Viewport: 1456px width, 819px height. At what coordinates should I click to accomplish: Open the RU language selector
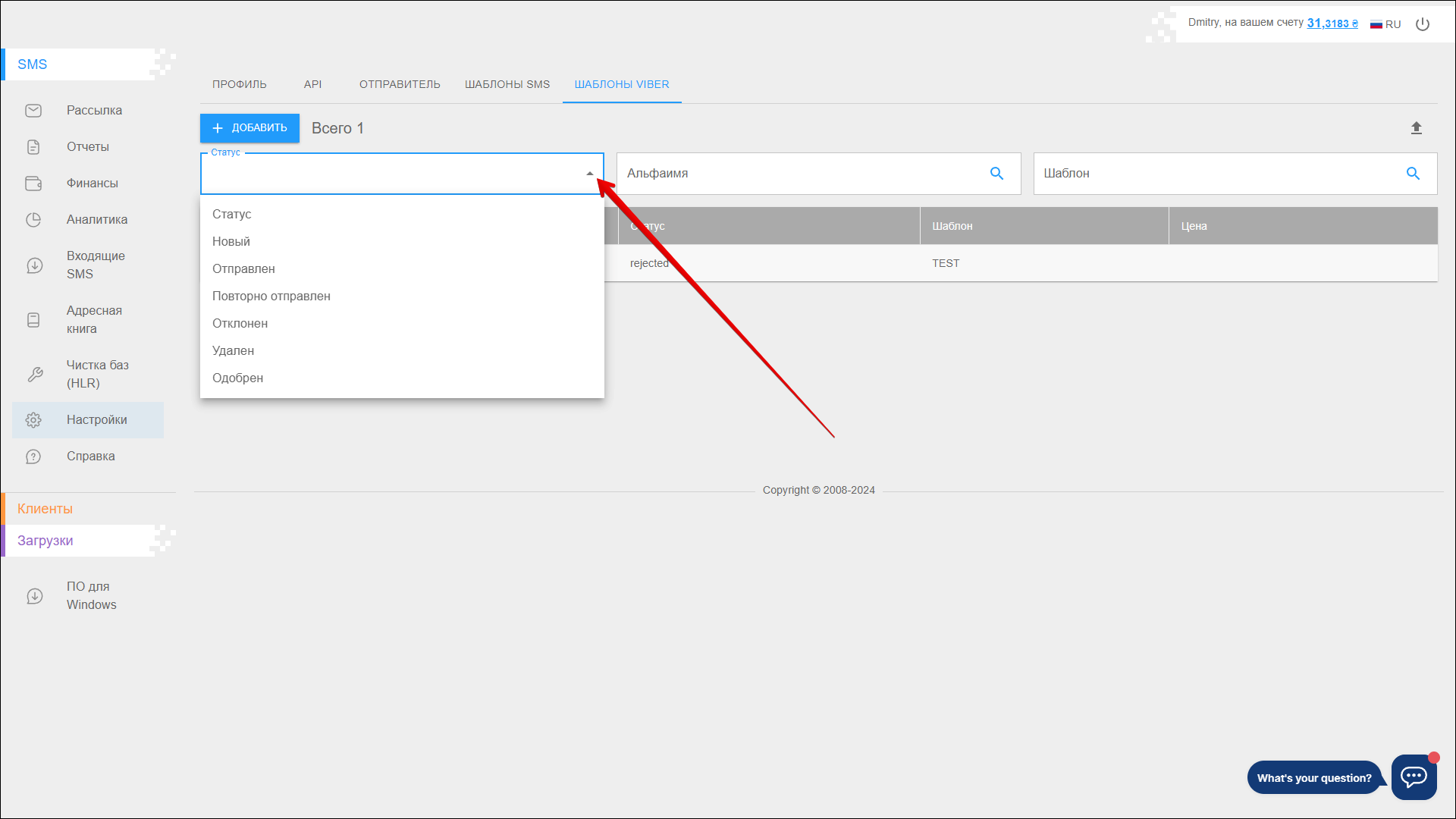pos(1385,24)
